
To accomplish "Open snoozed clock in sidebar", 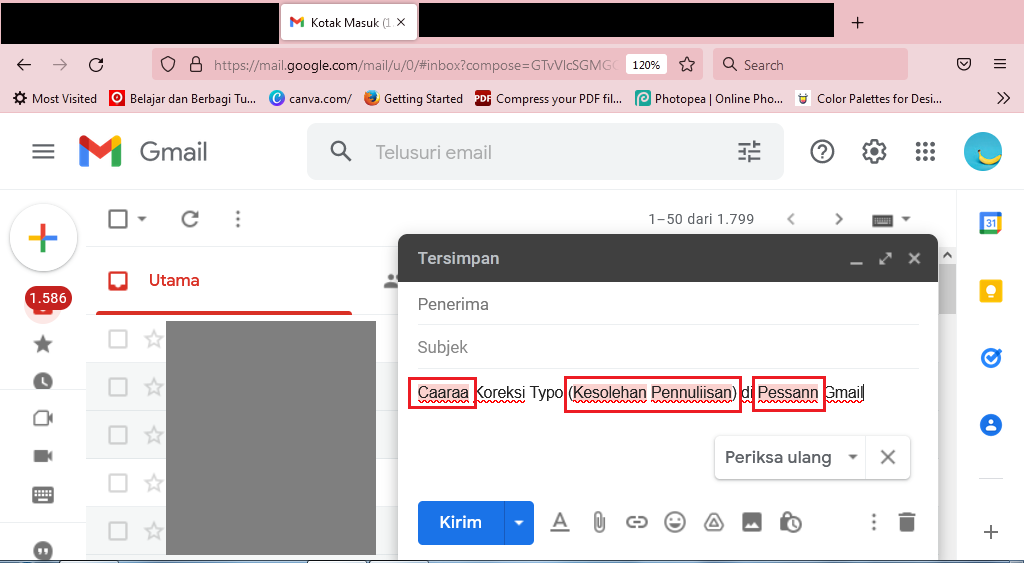I will coord(43,381).
